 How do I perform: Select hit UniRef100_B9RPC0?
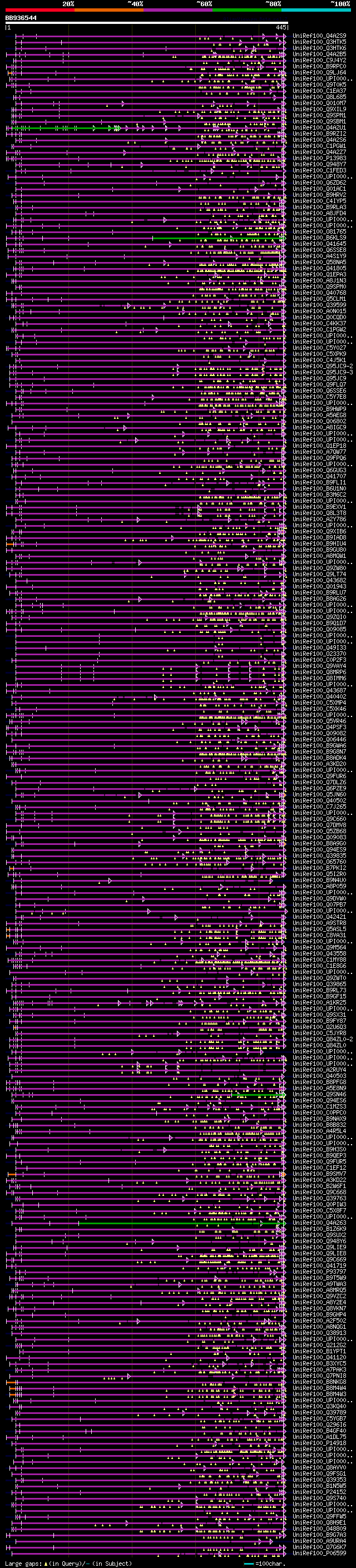point(319,66)
